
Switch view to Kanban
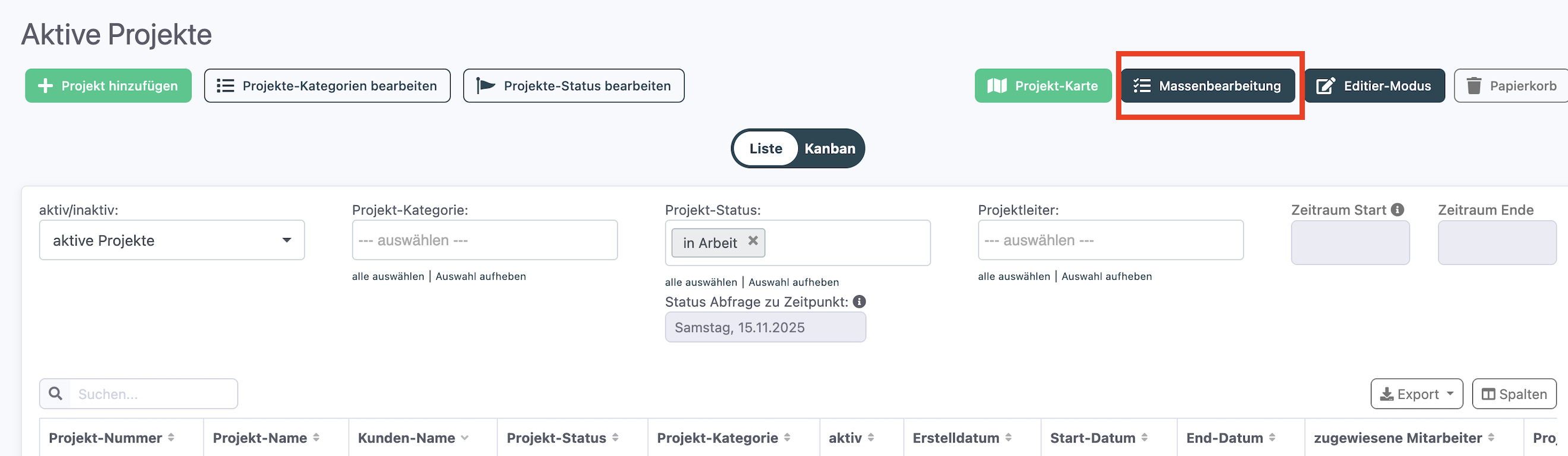829,148
